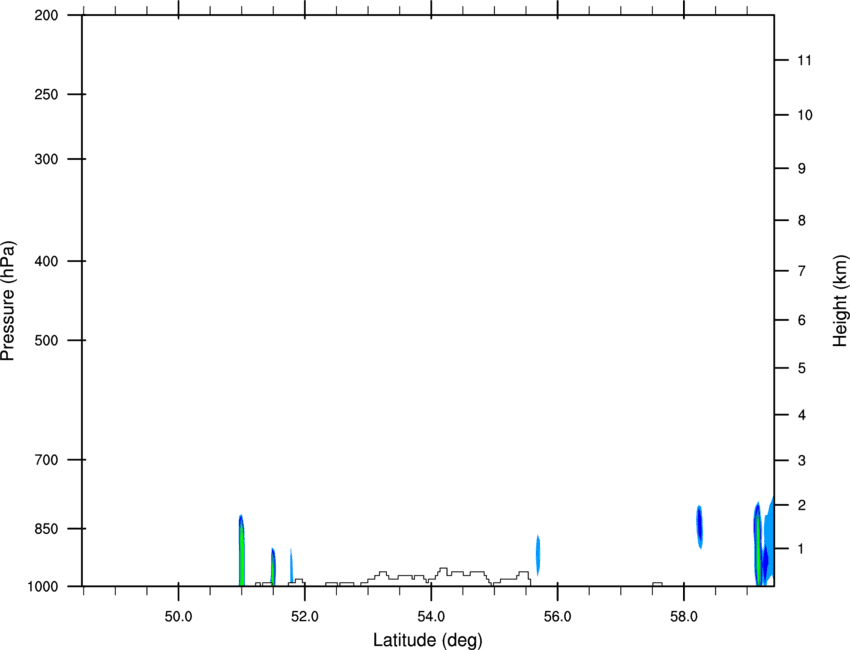Image resolution: width=850 pixels, height=650 pixels.
Task: Select the 11 km height label
Action: click(x=805, y=60)
